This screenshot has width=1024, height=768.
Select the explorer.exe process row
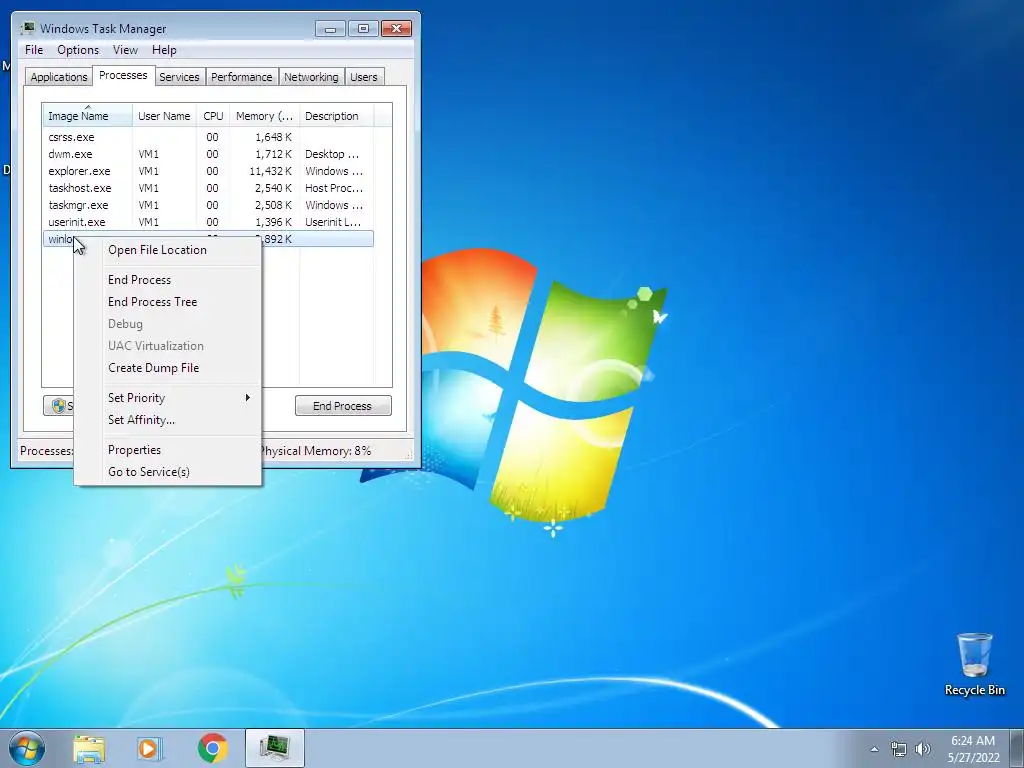click(x=208, y=171)
